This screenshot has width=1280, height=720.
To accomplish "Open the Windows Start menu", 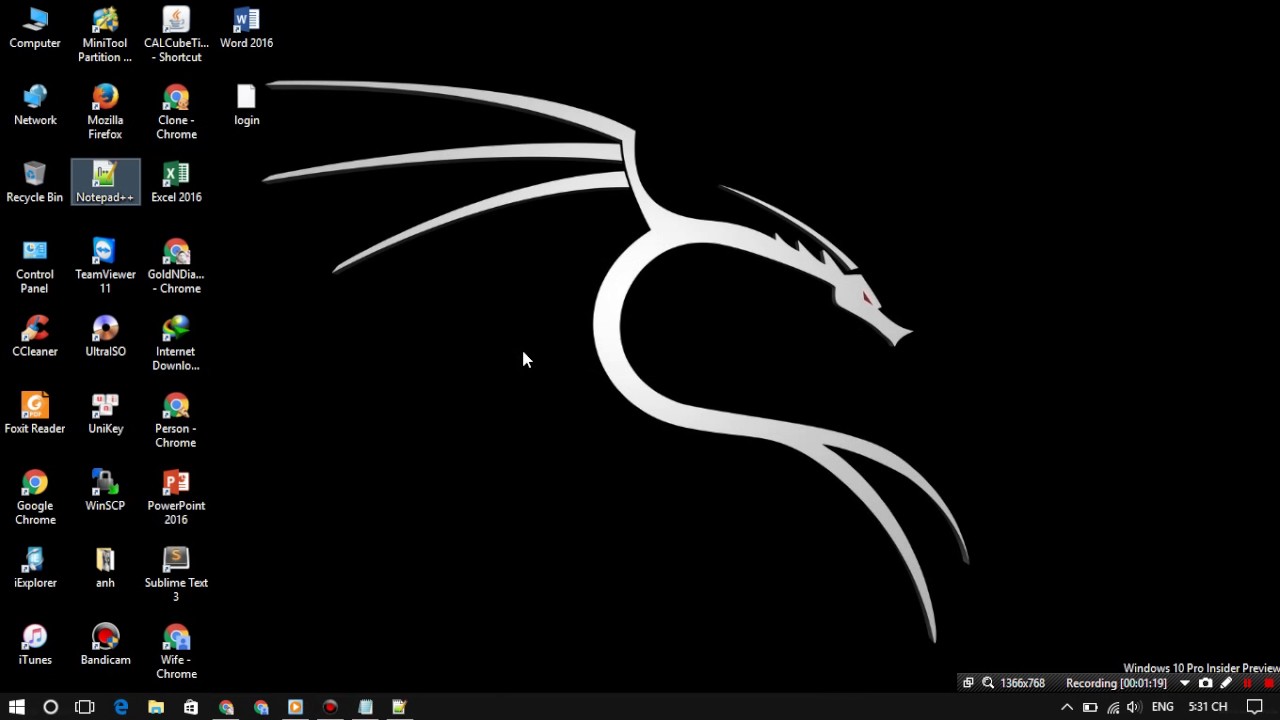I will pos(16,707).
